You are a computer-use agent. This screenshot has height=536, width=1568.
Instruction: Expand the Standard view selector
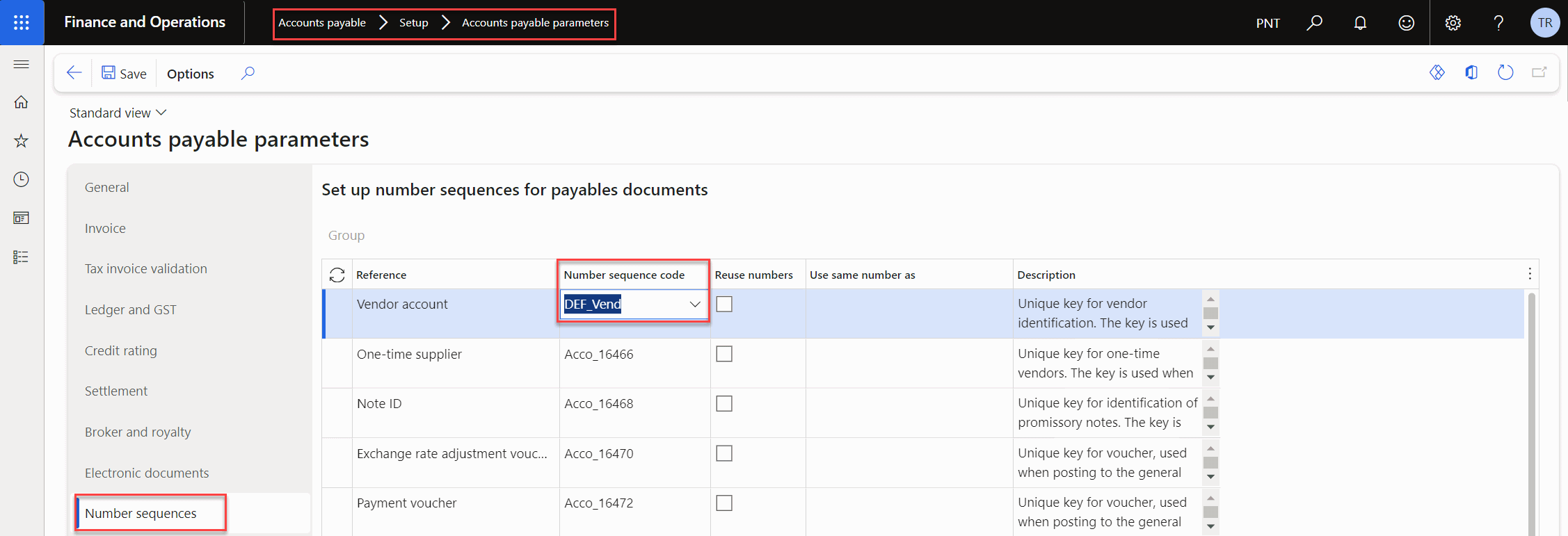tap(118, 113)
